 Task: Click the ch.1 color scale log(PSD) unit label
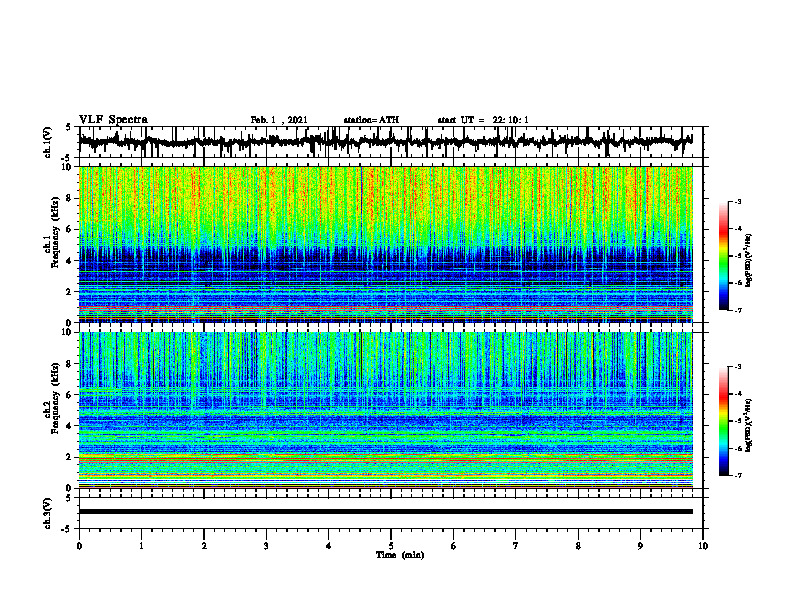point(749,260)
